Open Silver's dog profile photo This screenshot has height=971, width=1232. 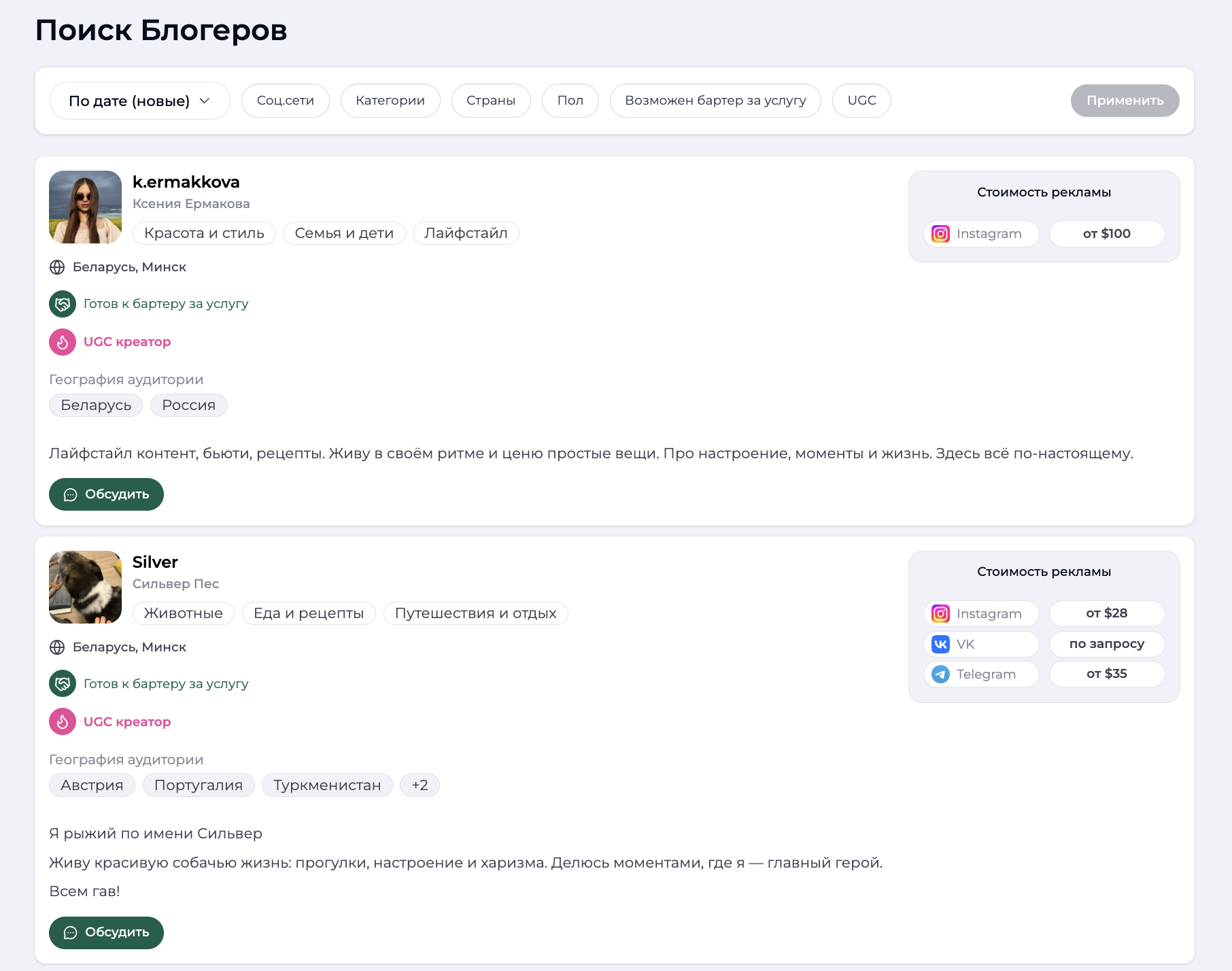85,587
